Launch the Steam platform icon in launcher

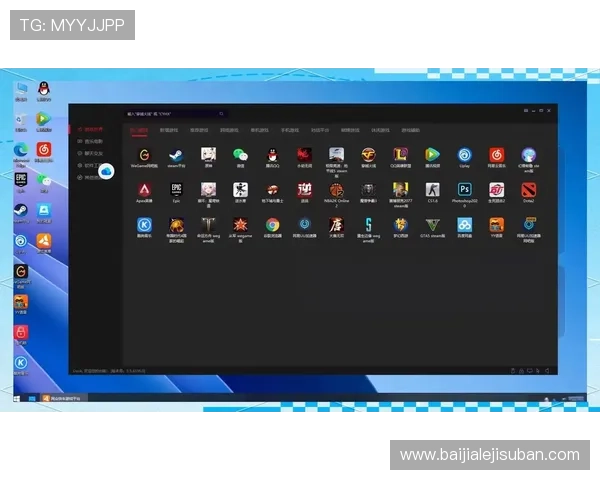pyautogui.click(x=176, y=155)
